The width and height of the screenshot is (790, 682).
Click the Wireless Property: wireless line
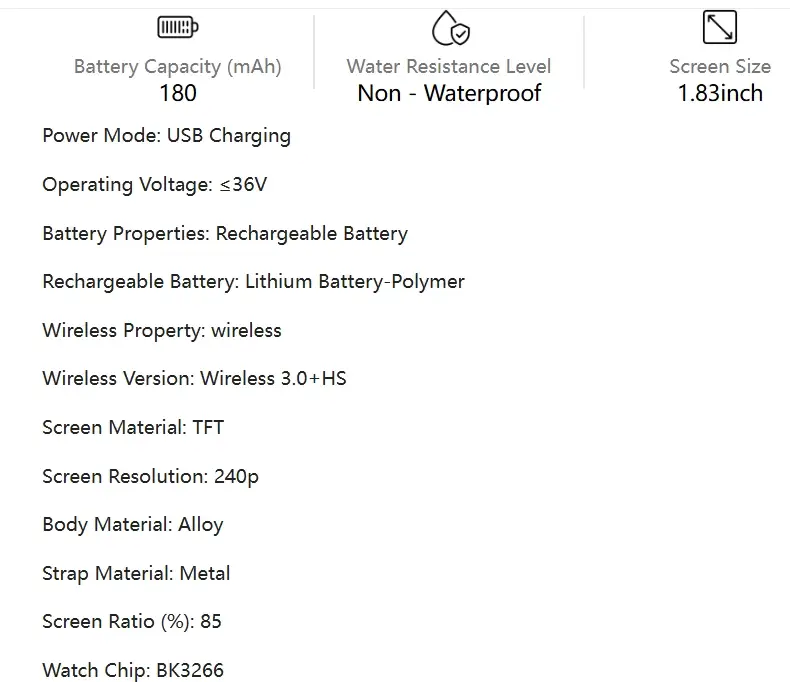(162, 331)
